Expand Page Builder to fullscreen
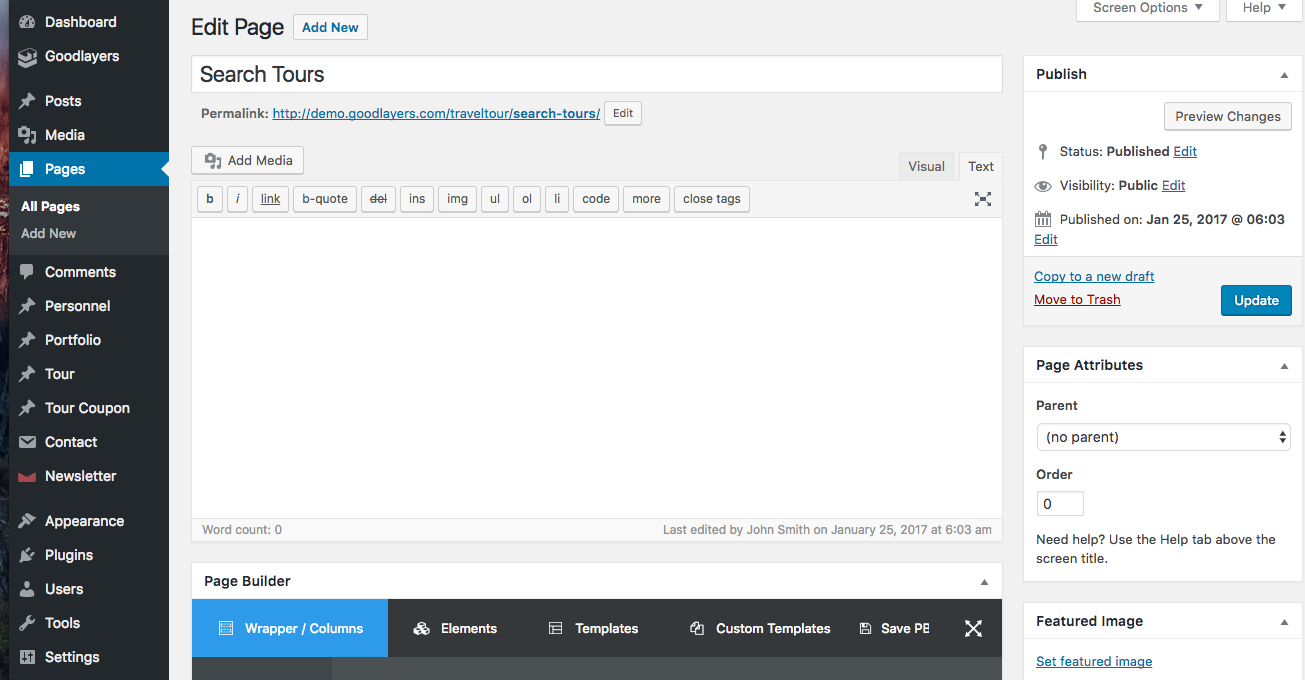Viewport: 1305px width, 680px height. click(x=973, y=628)
